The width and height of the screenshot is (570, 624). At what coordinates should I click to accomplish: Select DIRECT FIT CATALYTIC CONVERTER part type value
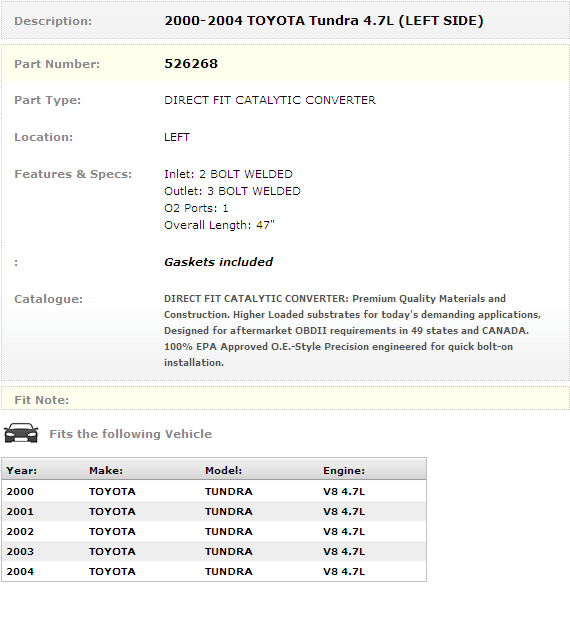tap(270, 100)
